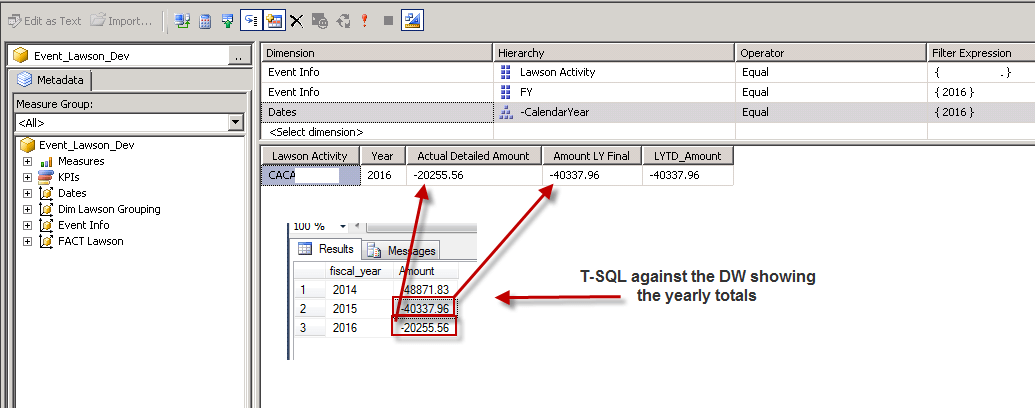Open the Measure Group dropdown
The height and width of the screenshot is (408, 1035).
pyautogui.click(x=236, y=122)
